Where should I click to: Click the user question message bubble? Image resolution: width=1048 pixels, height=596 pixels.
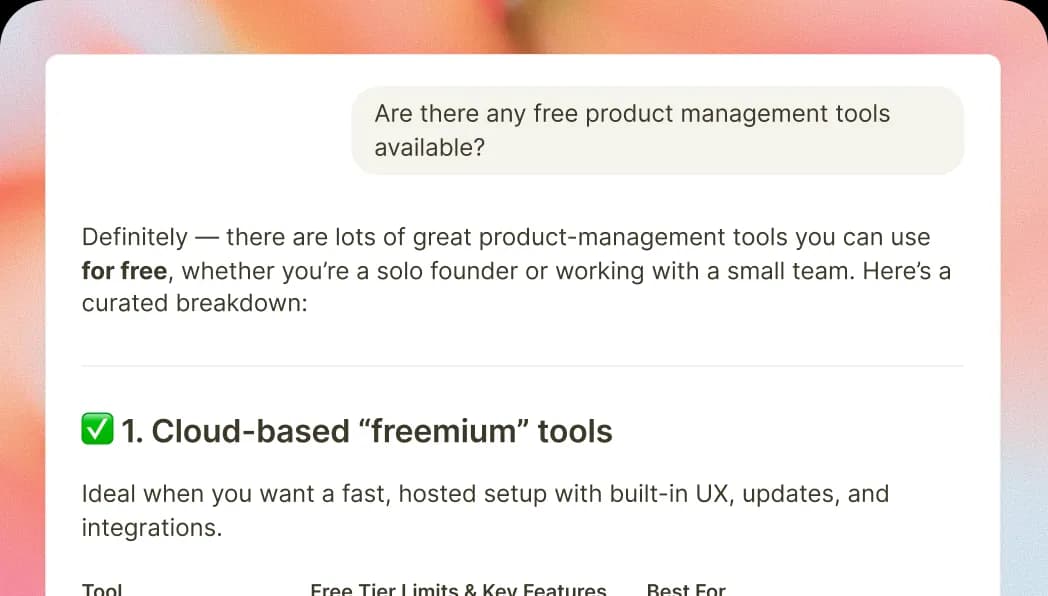[657, 130]
